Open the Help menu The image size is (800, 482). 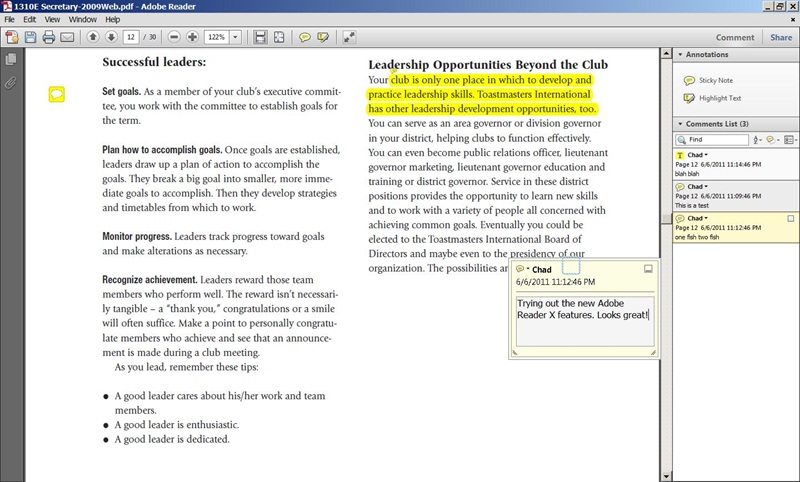(x=113, y=19)
